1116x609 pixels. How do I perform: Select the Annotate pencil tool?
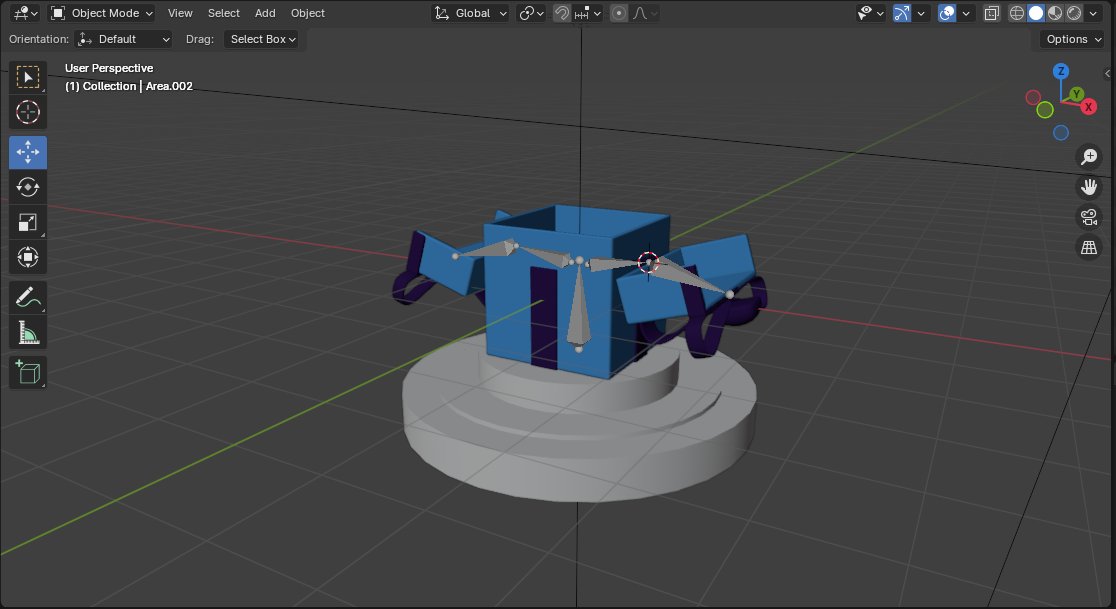[28, 297]
